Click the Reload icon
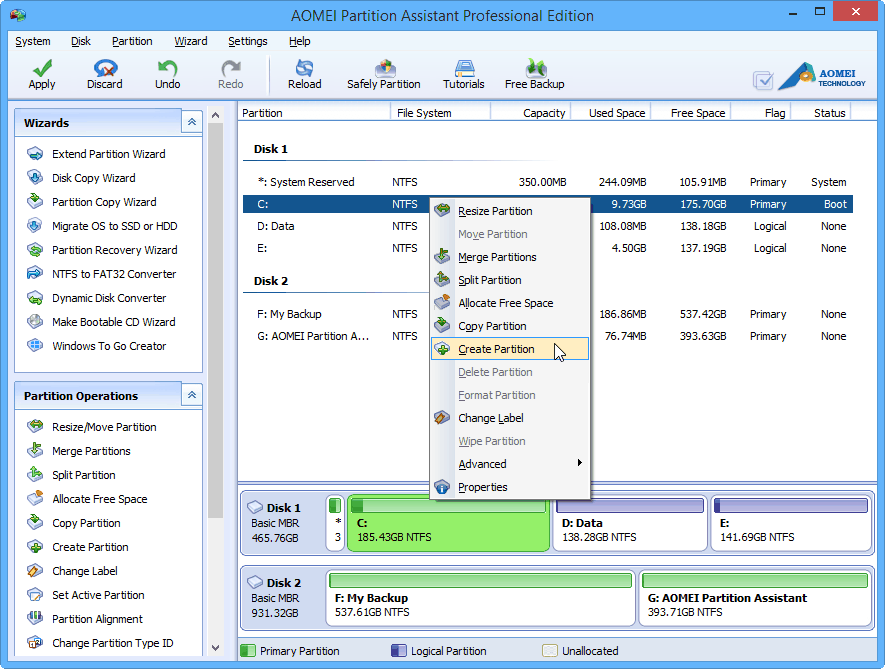Viewport: 885px width, 669px height. point(304,74)
